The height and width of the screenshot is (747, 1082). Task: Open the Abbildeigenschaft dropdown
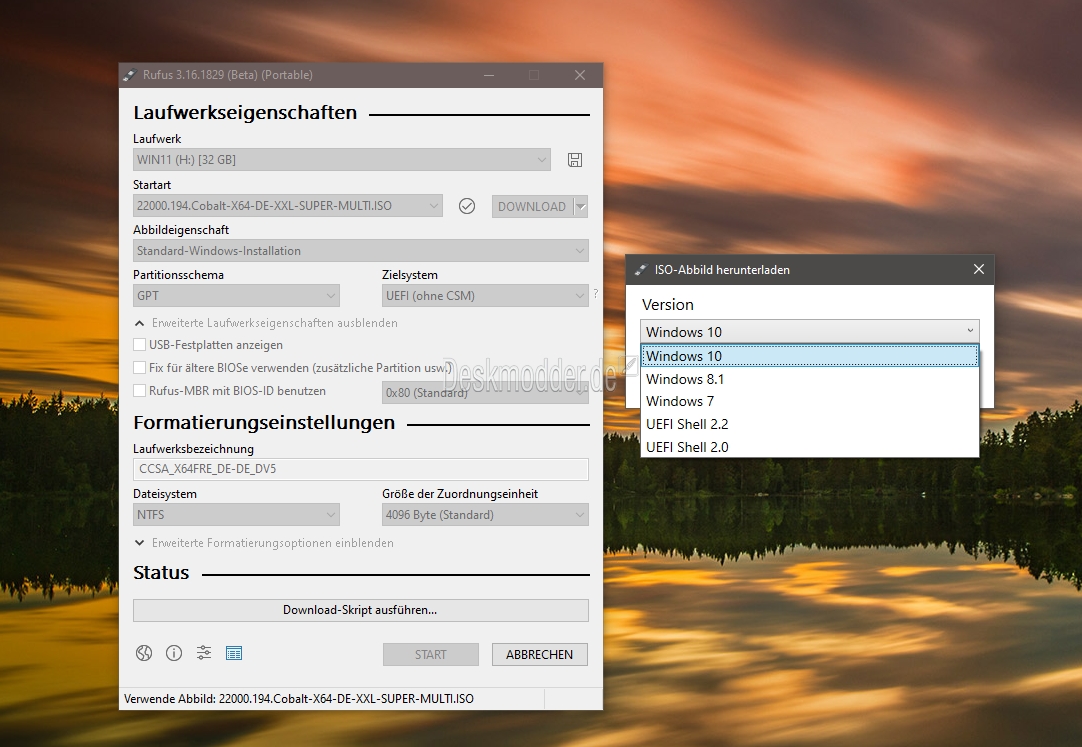point(361,250)
